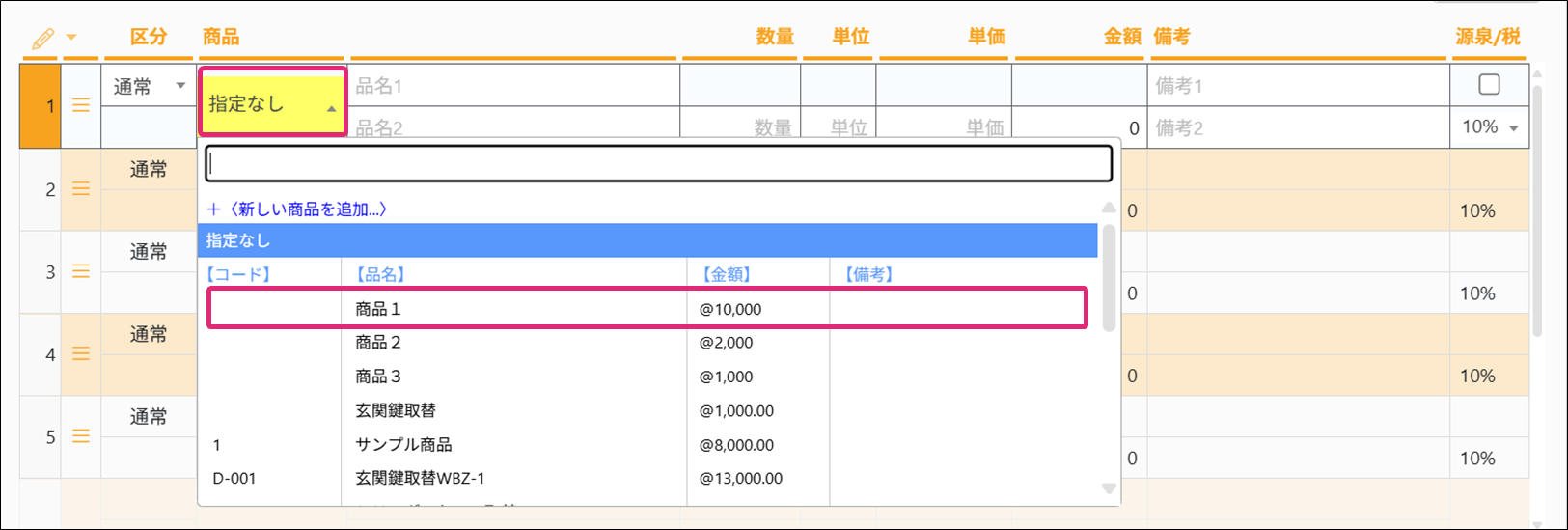This screenshot has width=1568, height=530.
Task: Click the product search input field
Action: pos(658,163)
